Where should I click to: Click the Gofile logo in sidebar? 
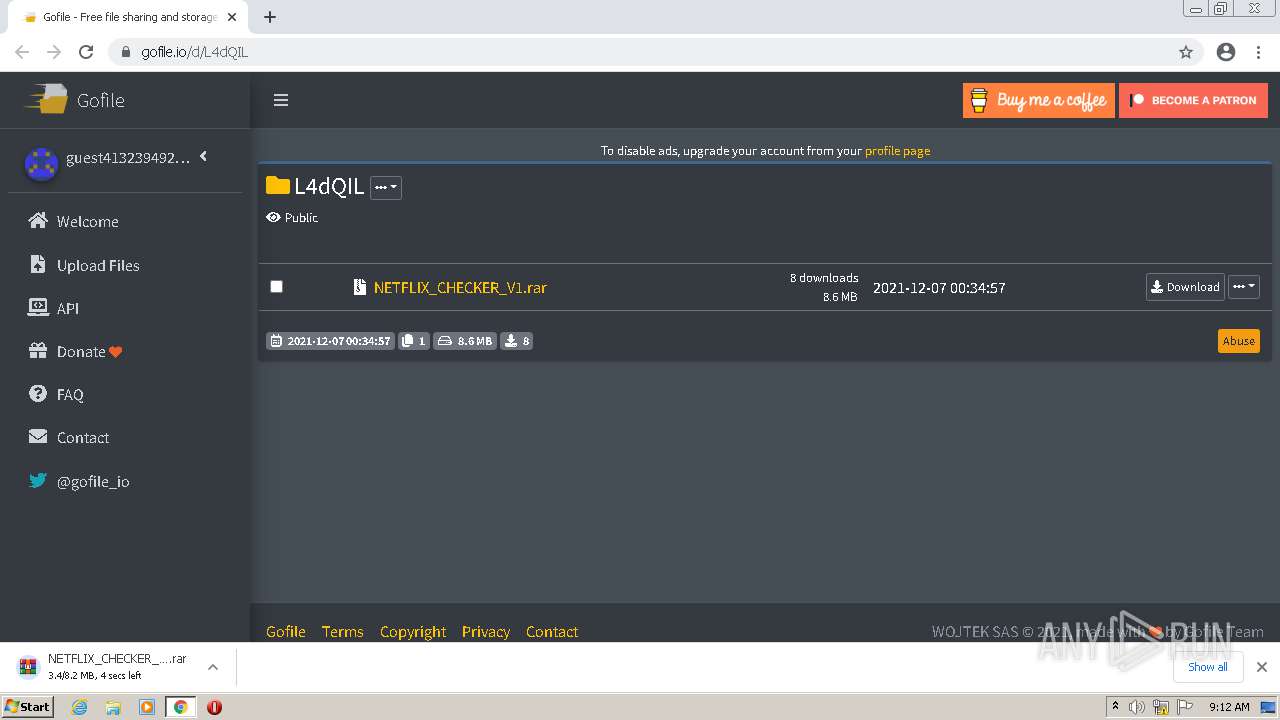click(x=75, y=100)
